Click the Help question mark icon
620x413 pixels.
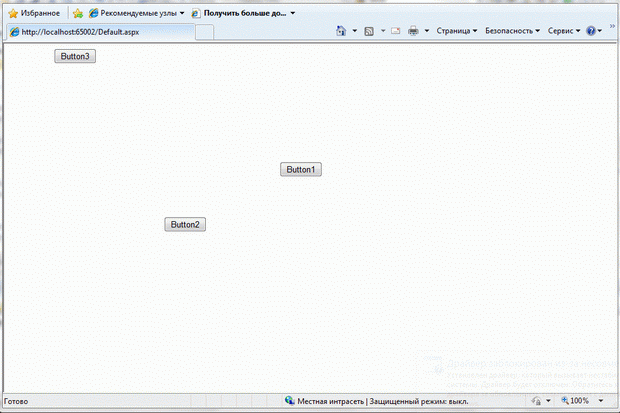coord(591,31)
